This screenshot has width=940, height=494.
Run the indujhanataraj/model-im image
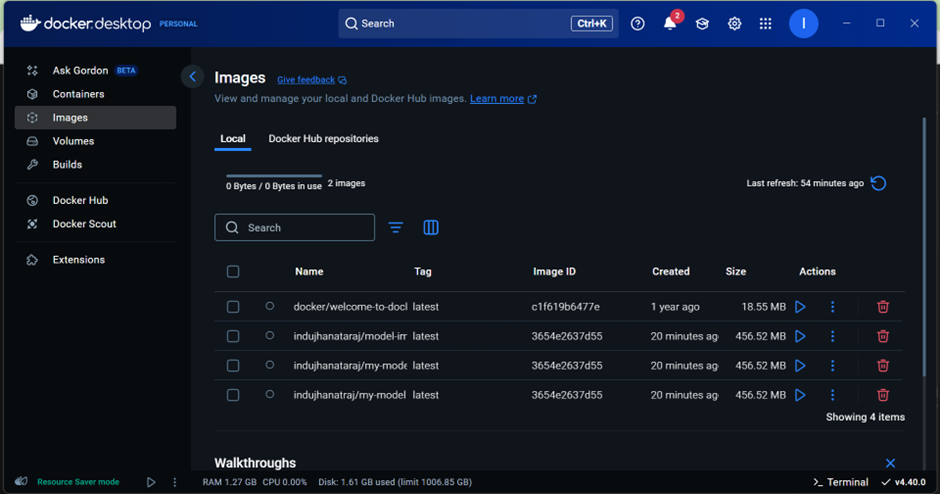[x=800, y=336]
